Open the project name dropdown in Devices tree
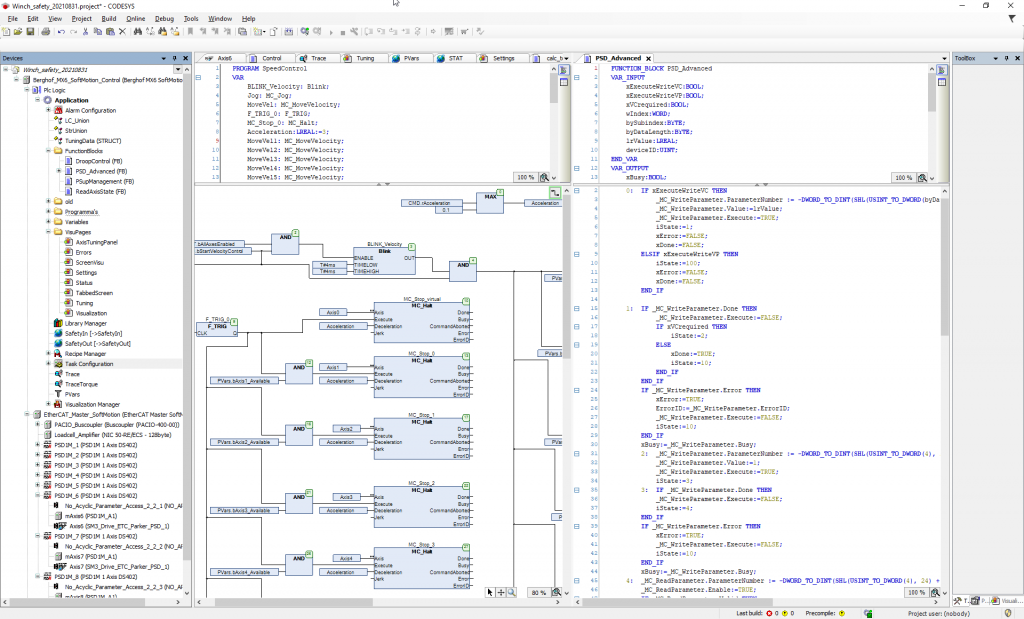This screenshot has height=619, width=1024. (178, 69)
